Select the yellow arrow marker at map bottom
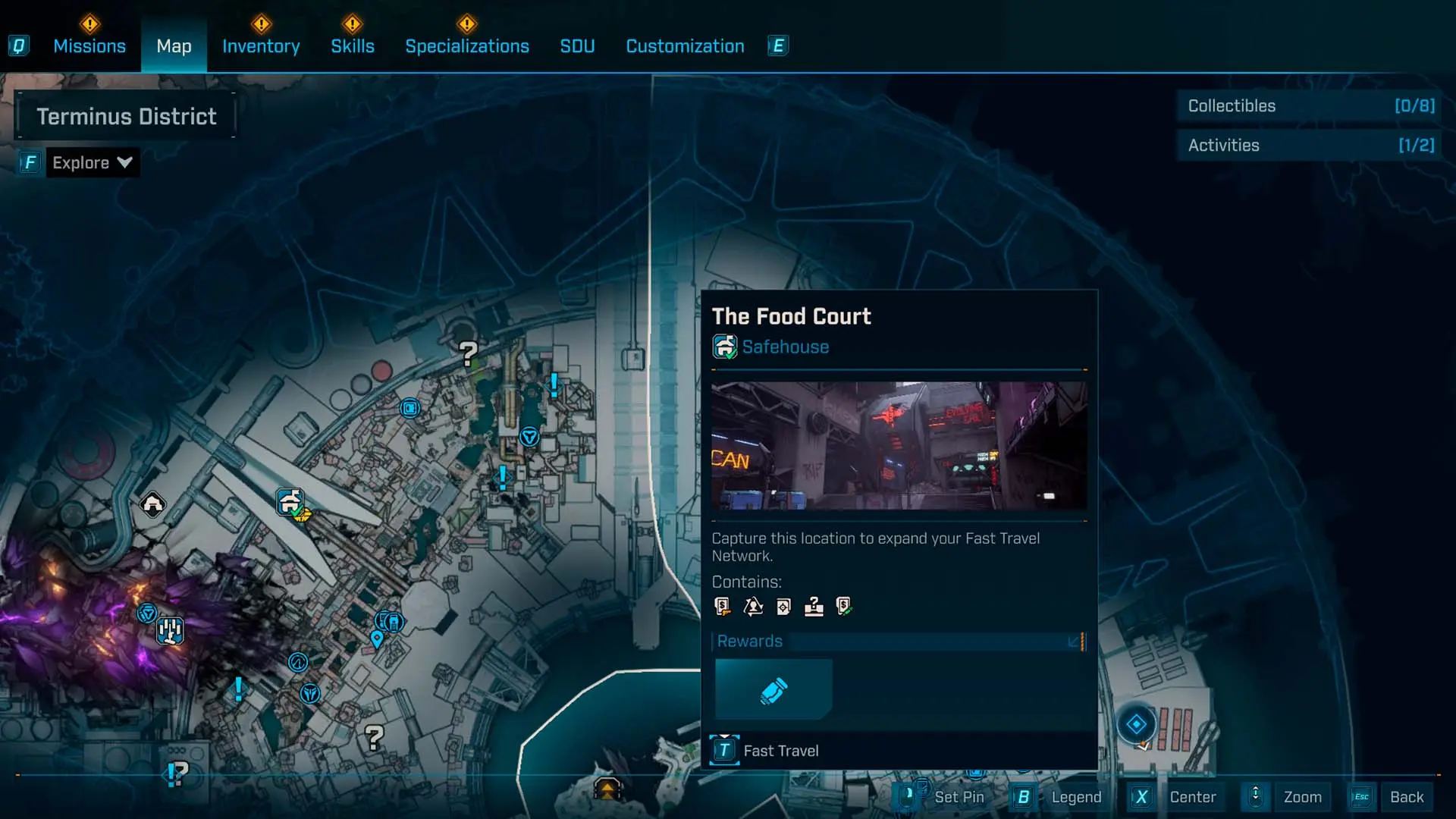Image resolution: width=1456 pixels, height=819 pixels. pos(607,789)
